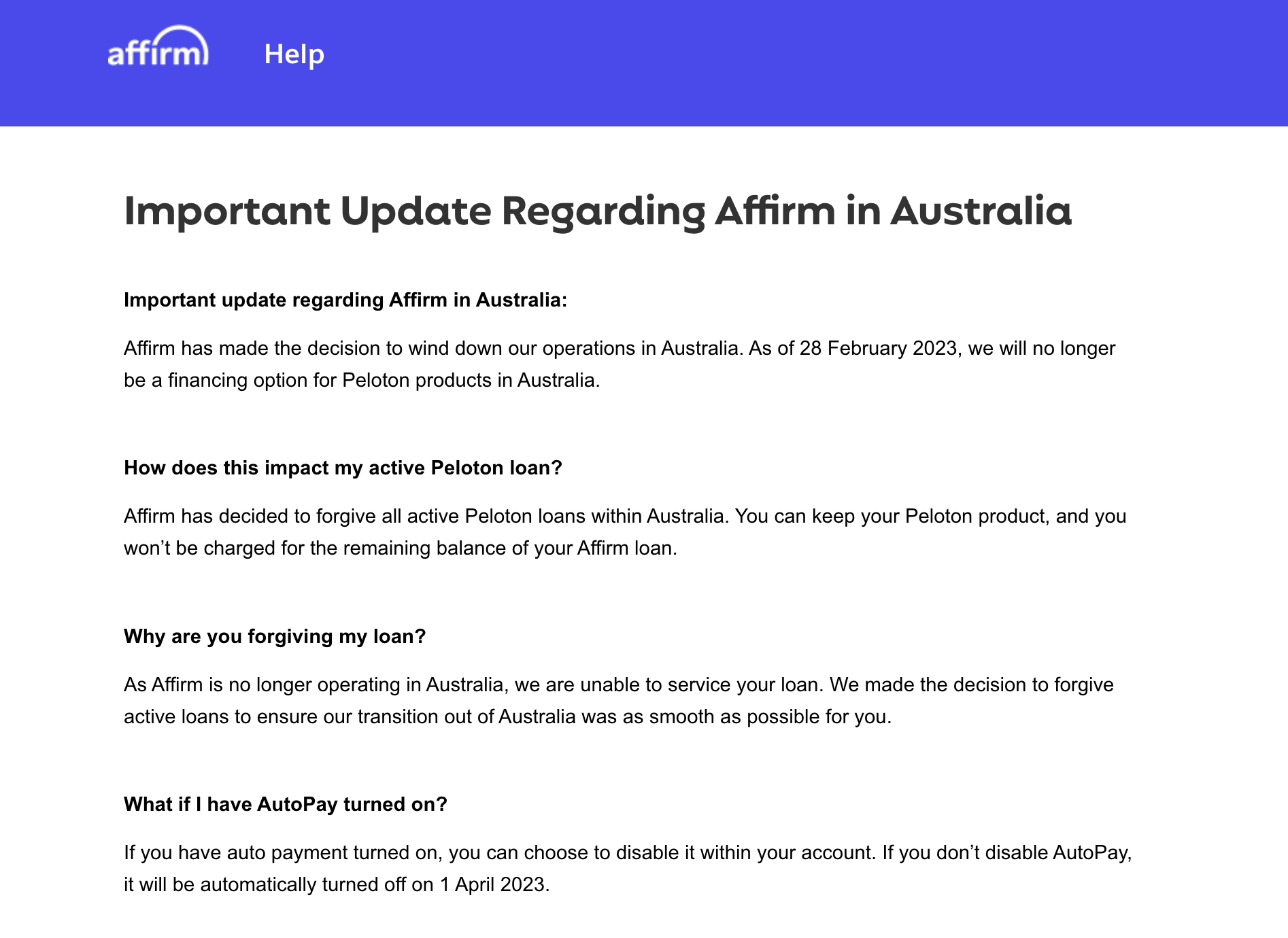Viewport: 1288px width, 938px height.
Task: Click the large page title about Affirm in Australia
Action: pyautogui.click(x=597, y=211)
